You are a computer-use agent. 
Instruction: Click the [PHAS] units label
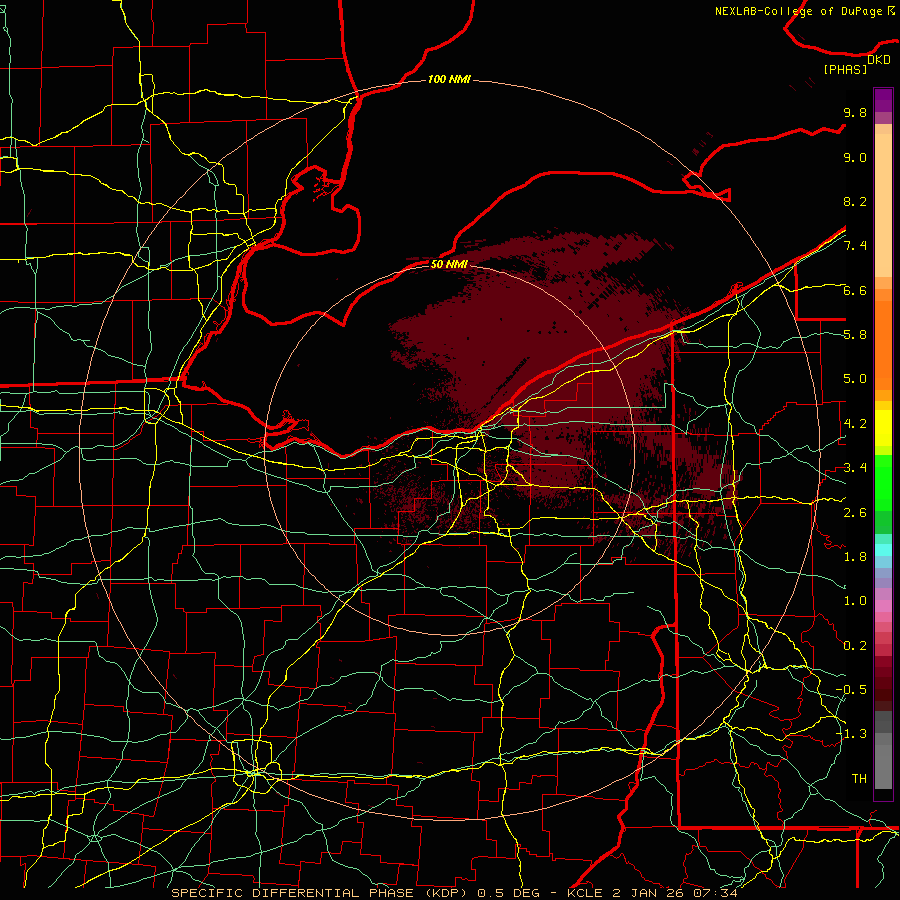point(845,69)
